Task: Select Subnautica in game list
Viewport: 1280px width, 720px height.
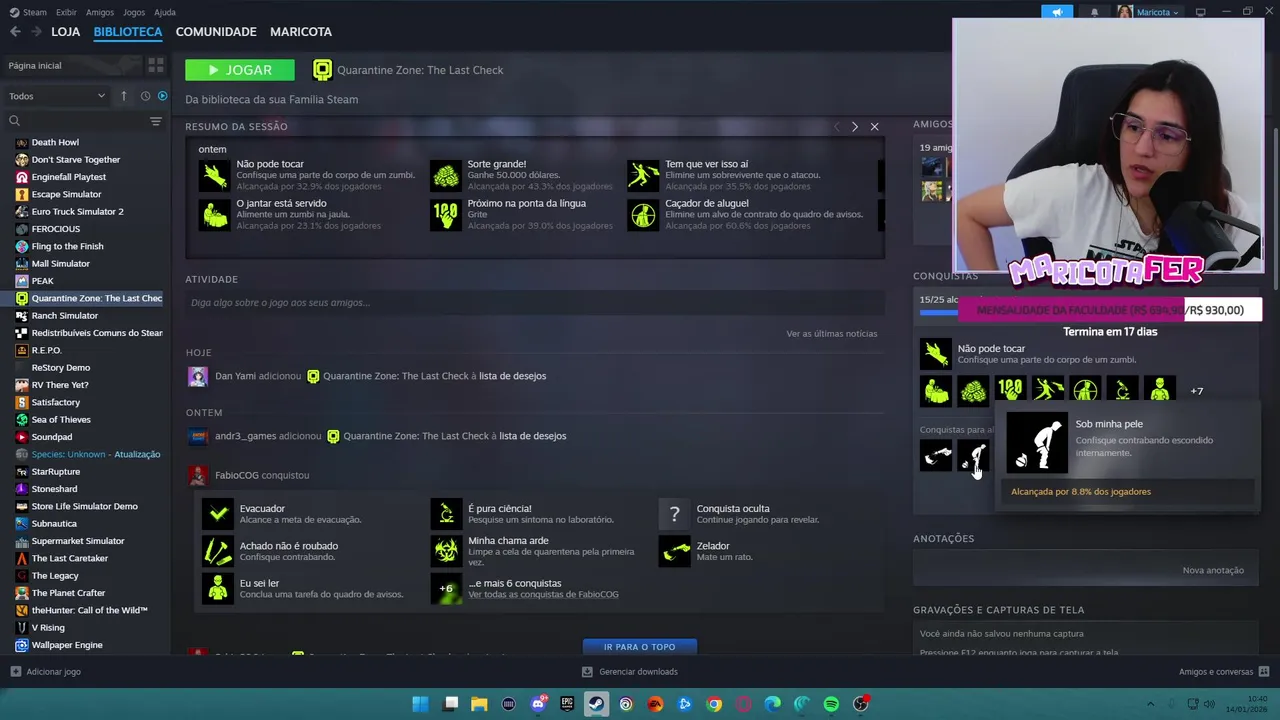Action: click(x=54, y=524)
